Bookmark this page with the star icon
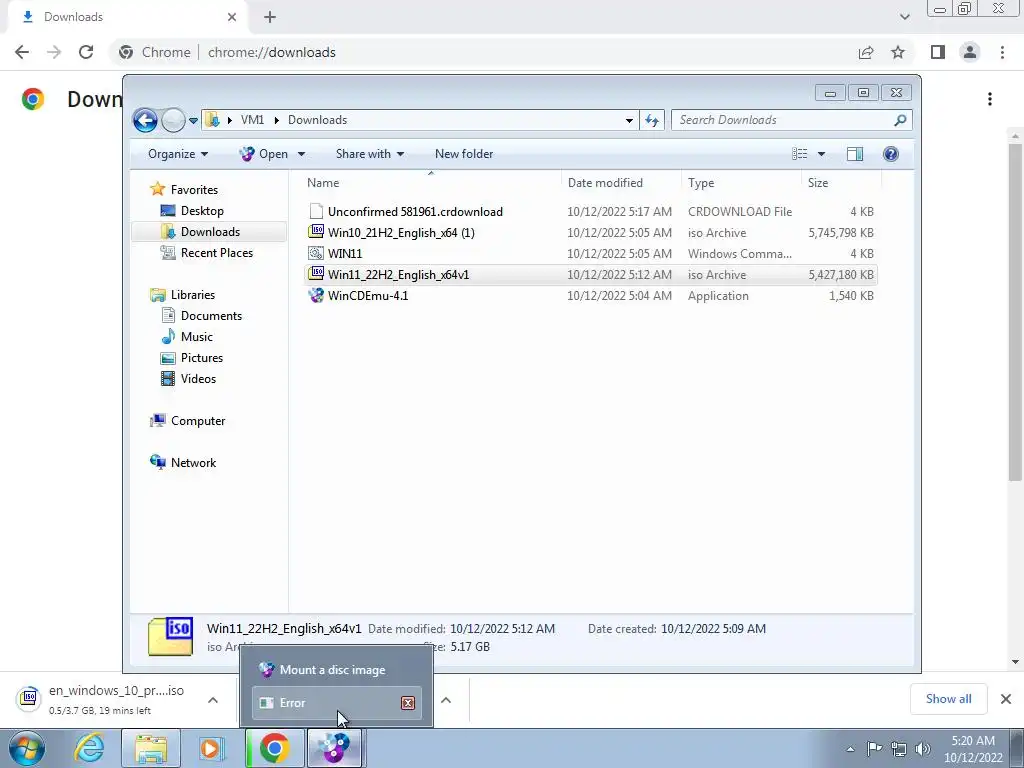The image size is (1024, 768). [x=898, y=52]
